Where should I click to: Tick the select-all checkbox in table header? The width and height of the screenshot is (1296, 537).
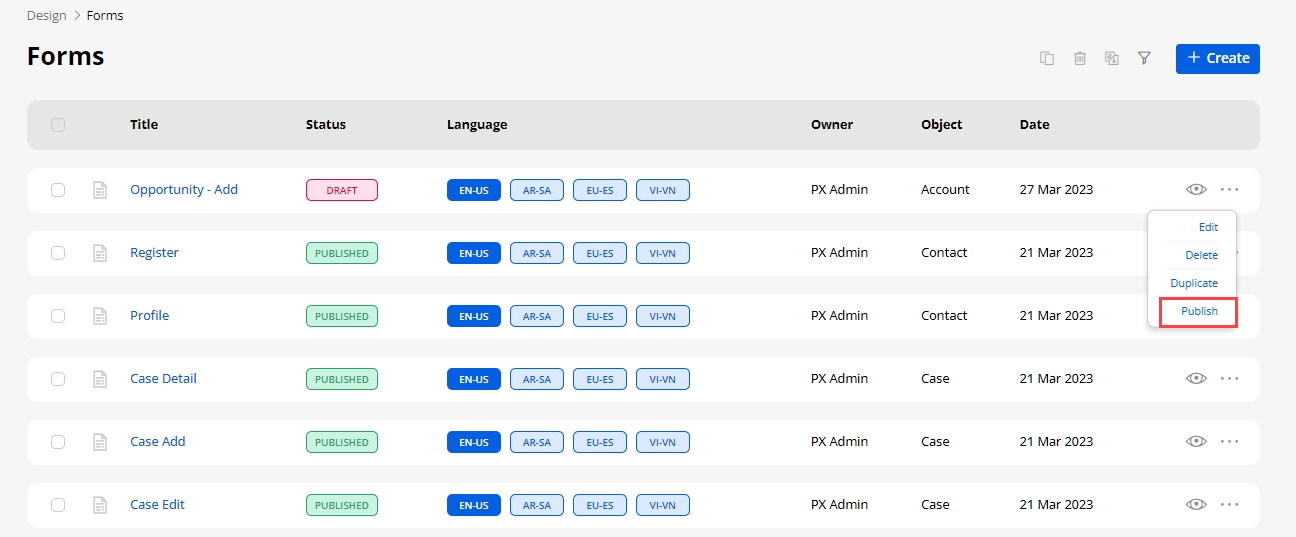coord(58,125)
